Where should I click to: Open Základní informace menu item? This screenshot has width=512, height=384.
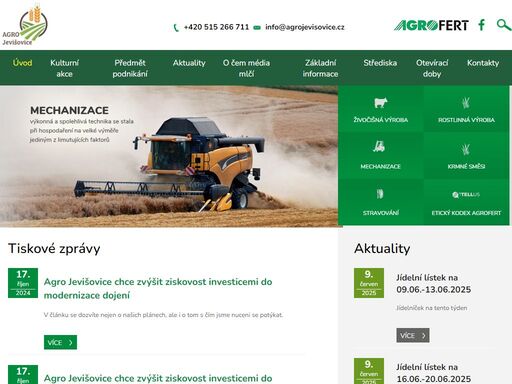tap(320, 68)
